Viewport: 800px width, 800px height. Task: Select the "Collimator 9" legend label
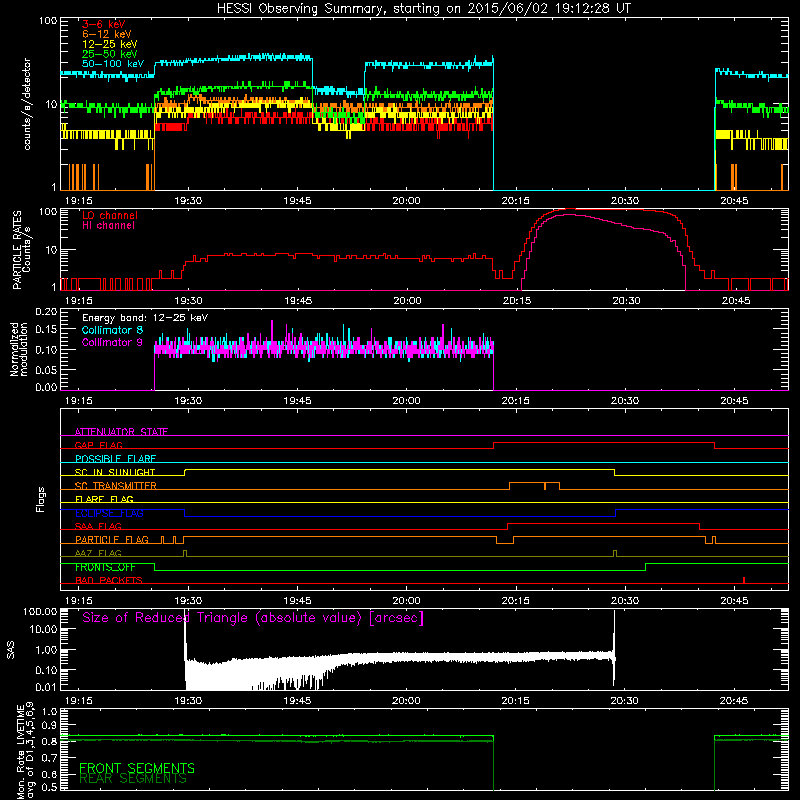(x=112, y=342)
